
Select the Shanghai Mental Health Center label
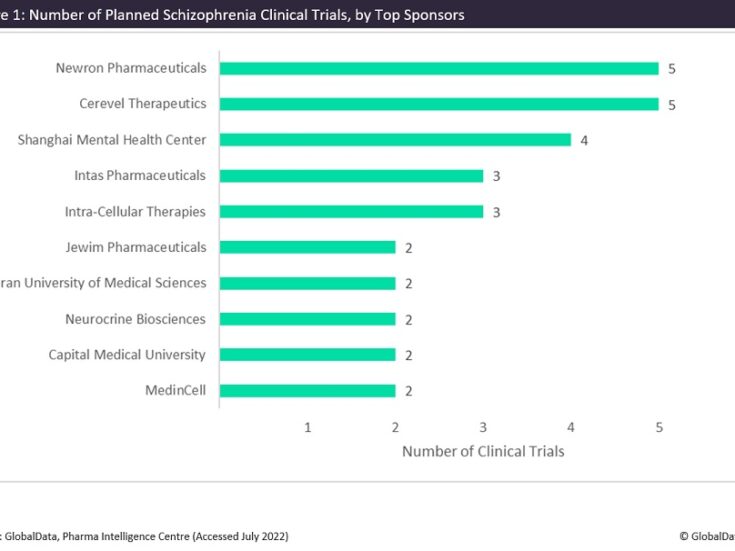pos(111,139)
